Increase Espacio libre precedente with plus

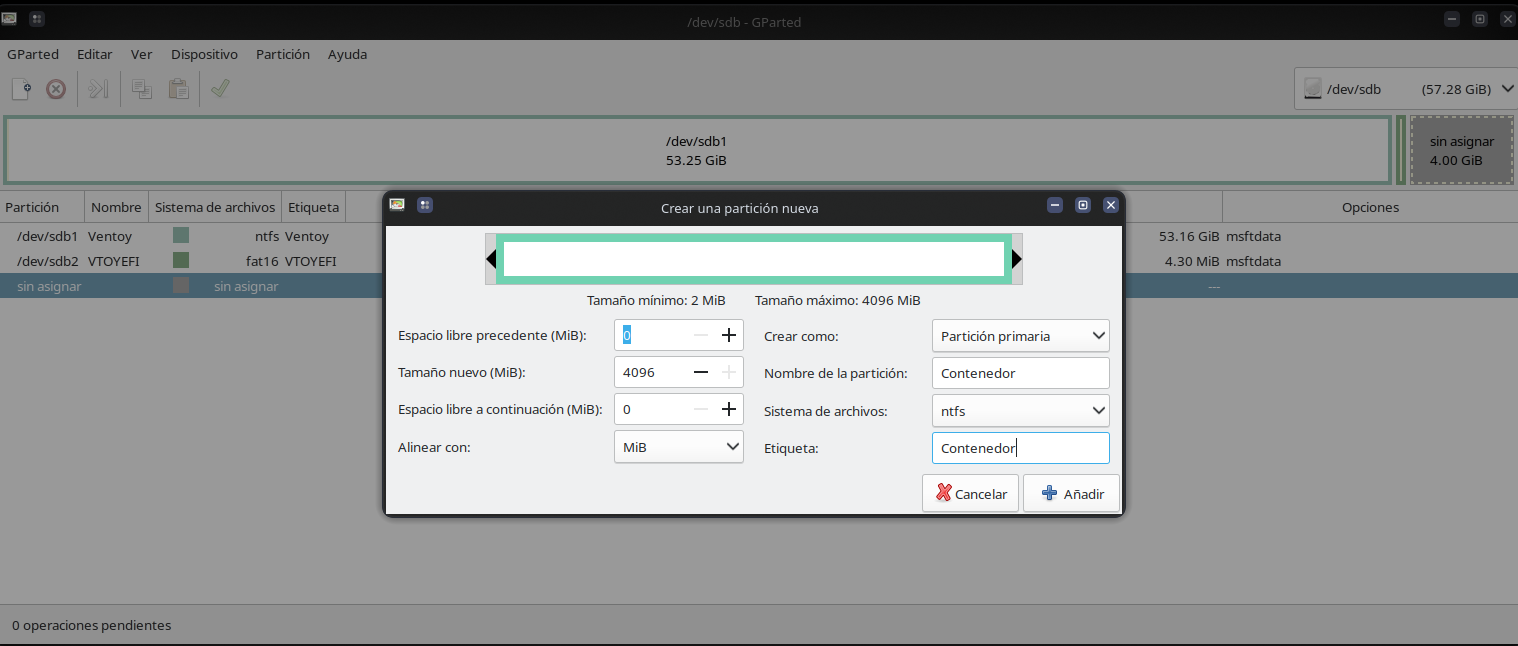tap(729, 335)
